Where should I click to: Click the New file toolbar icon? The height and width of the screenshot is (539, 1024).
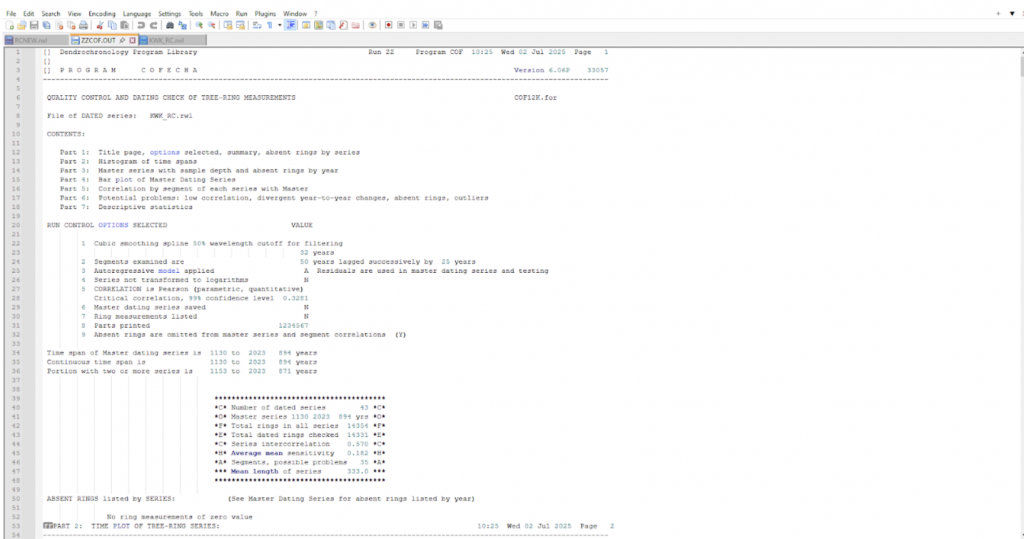pos(8,24)
